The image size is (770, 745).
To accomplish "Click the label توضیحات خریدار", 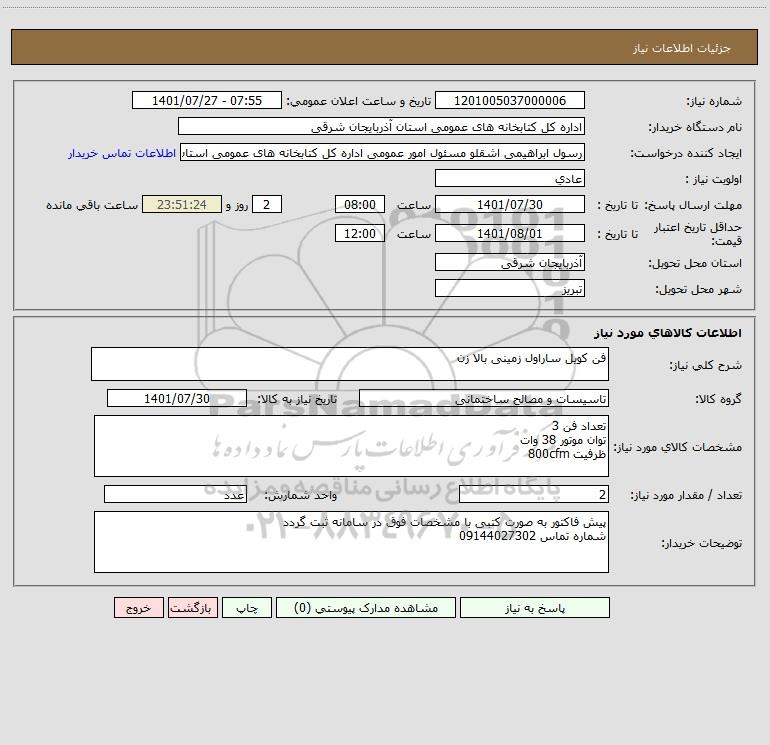I will click(x=701, y=543).
